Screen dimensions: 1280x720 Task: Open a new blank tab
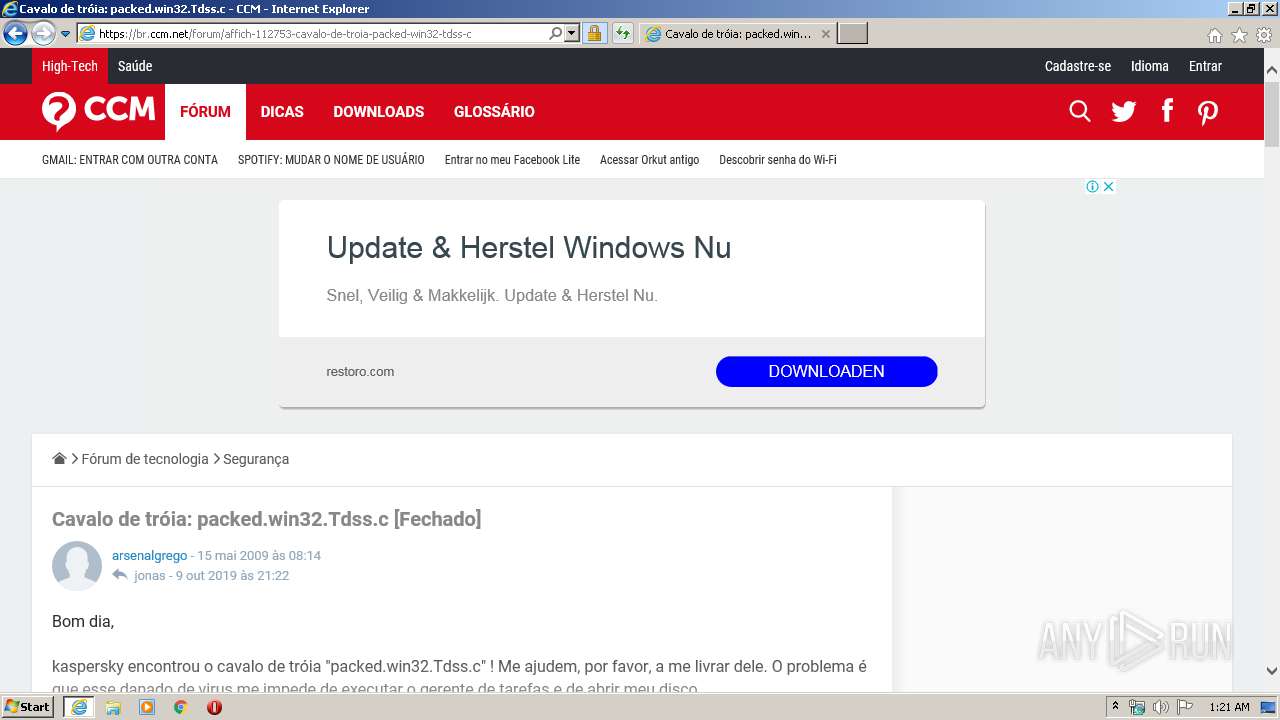[852, 33]
